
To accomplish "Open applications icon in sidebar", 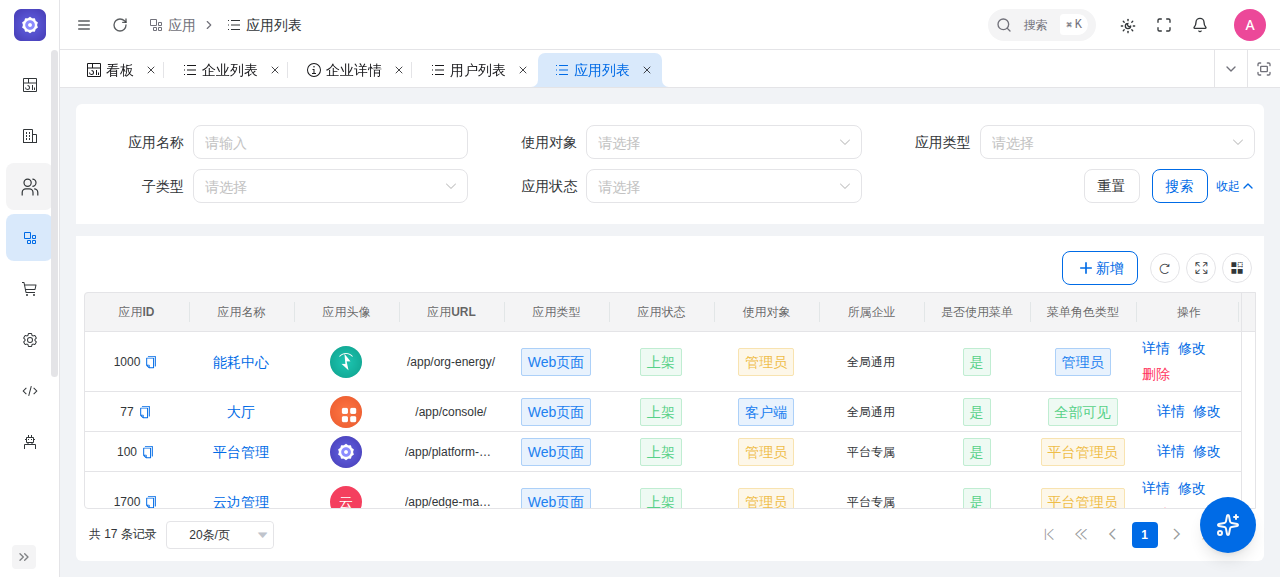I will (x=30, y=238).
